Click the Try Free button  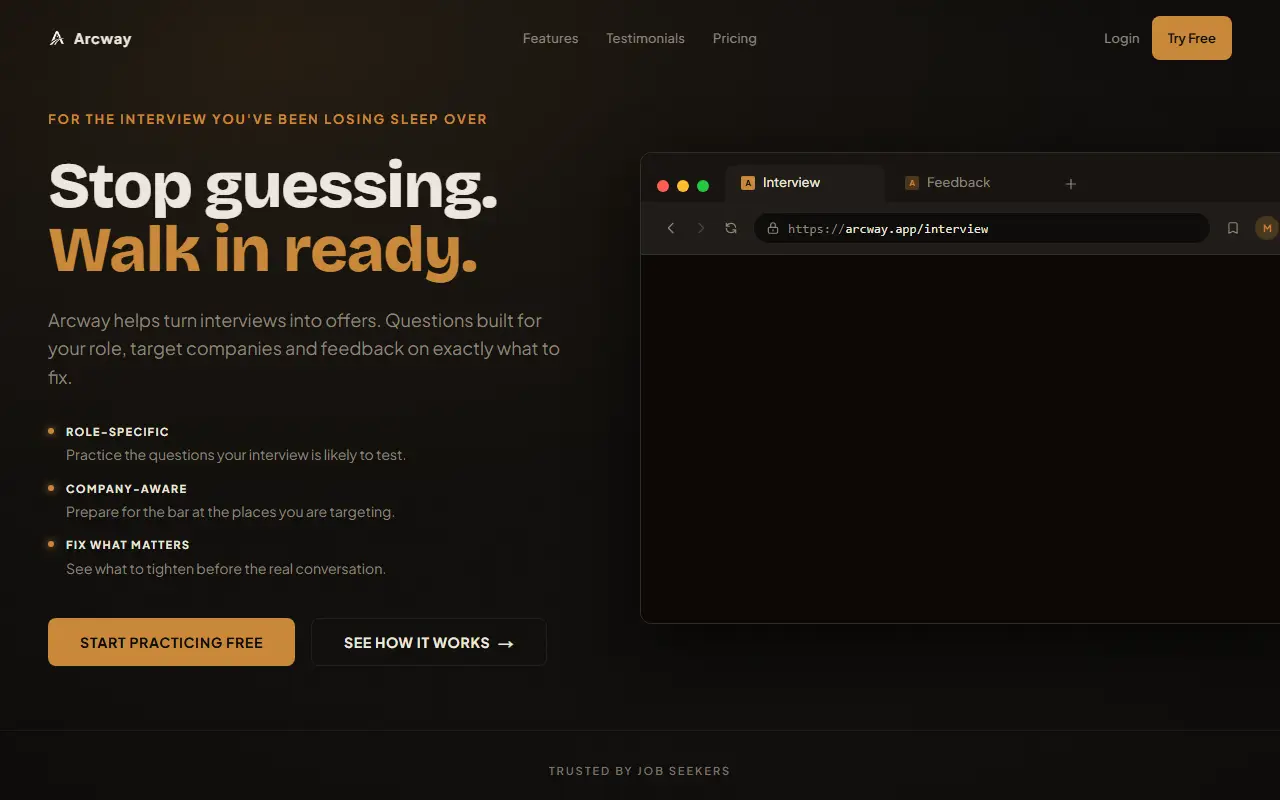click(1192, 38)
